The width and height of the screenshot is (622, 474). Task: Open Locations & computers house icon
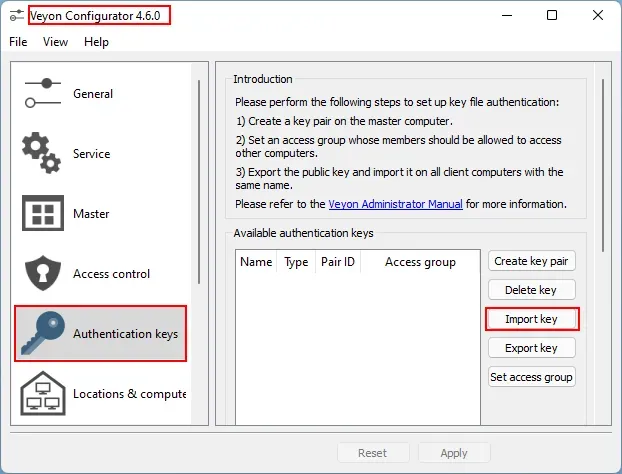tap(43, 394)
